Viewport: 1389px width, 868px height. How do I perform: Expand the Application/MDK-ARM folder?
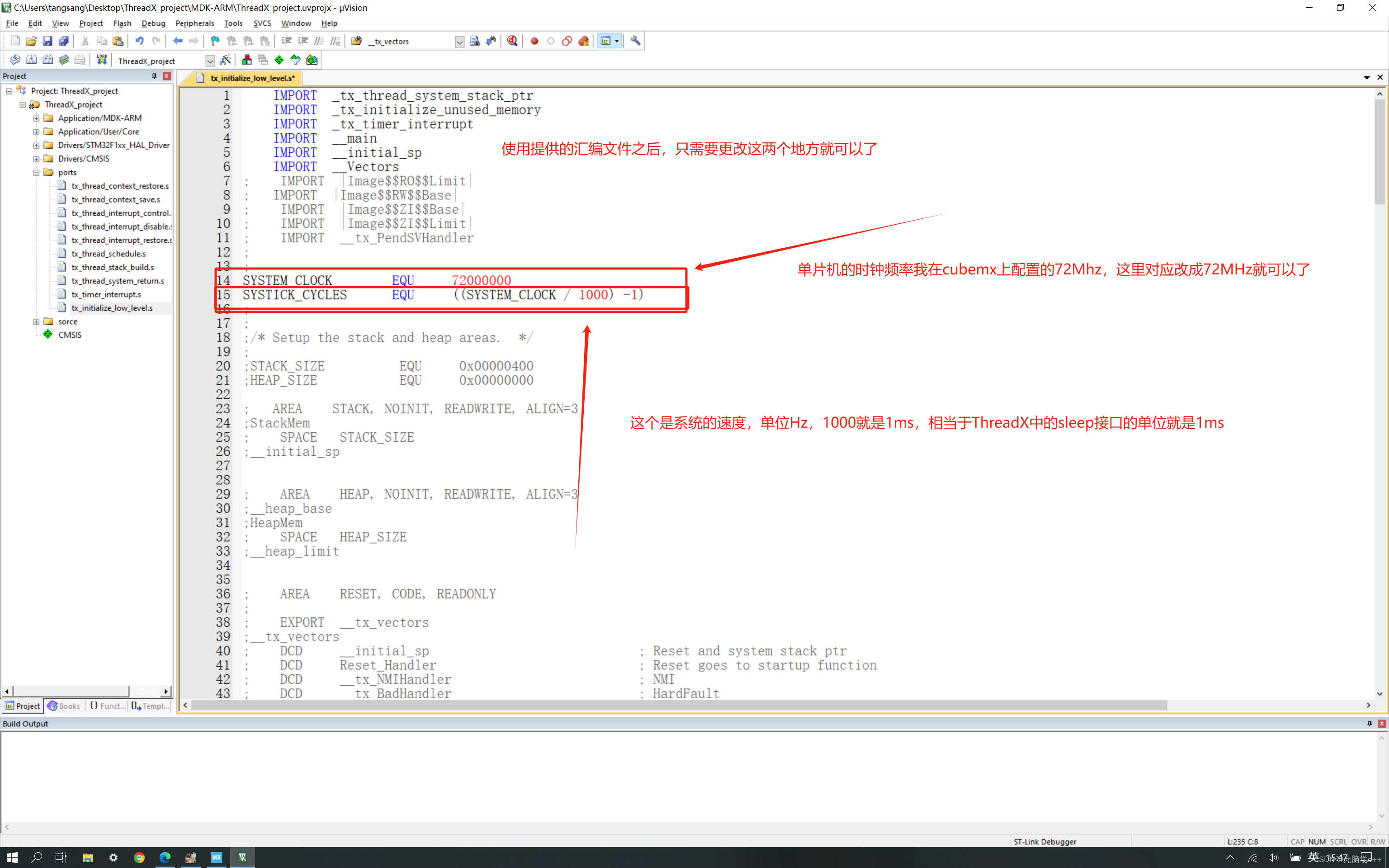pyautogui.click(x=36, y=118)
